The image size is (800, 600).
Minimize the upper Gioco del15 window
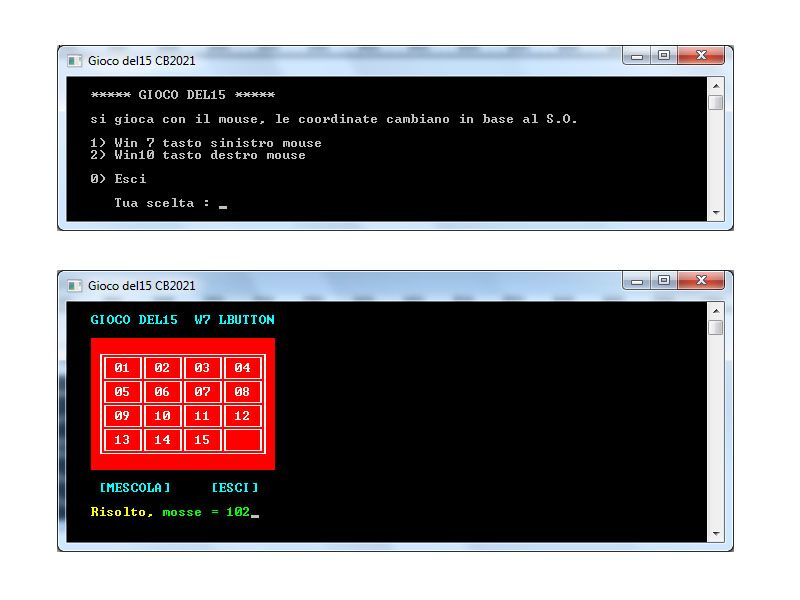pos(637,56)
